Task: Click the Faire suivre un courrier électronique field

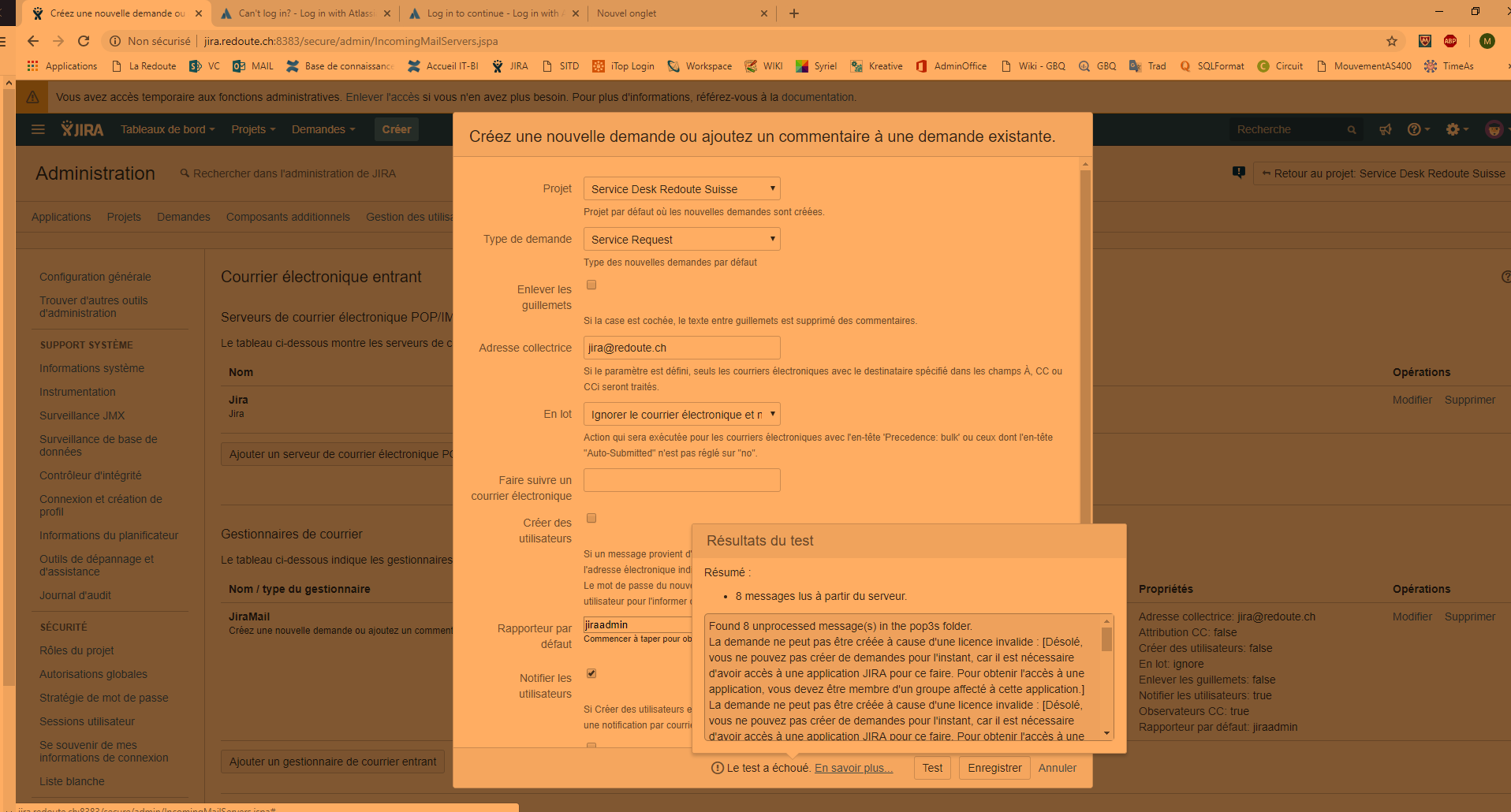Action: click(682, 480)
